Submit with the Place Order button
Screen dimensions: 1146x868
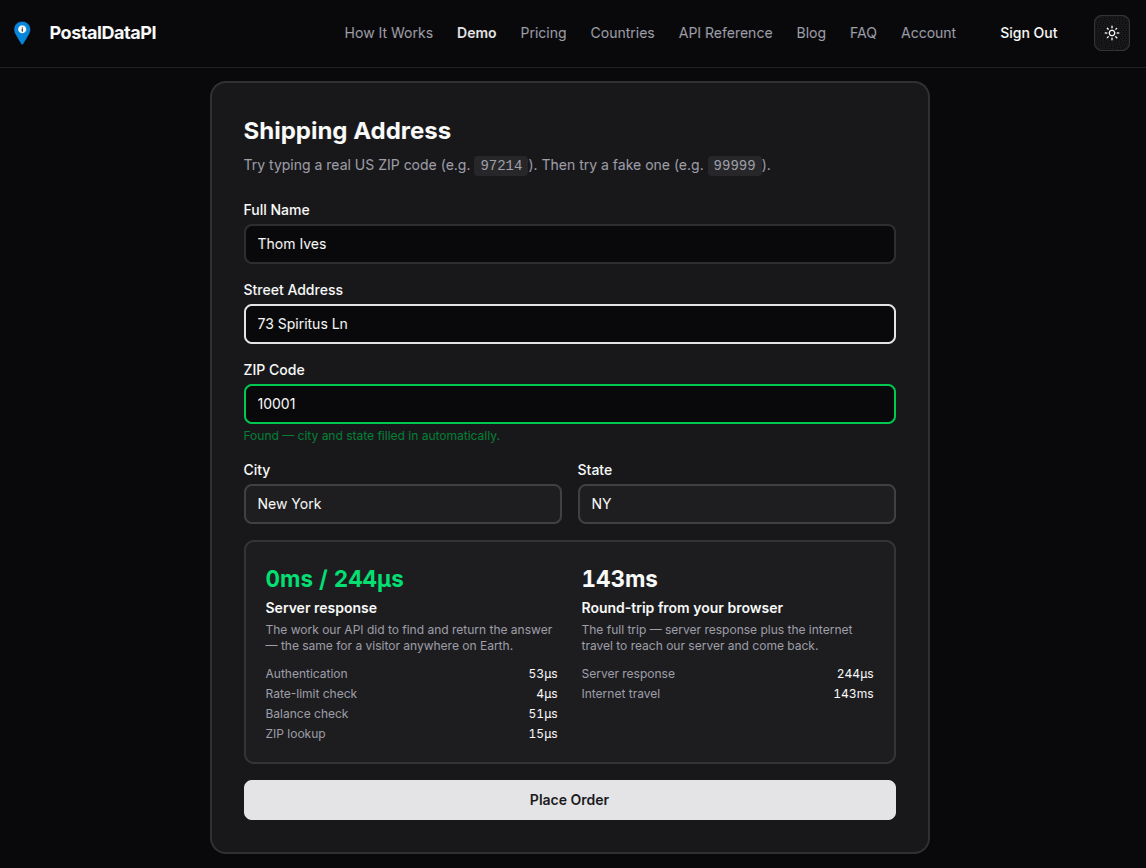pyautogui.click(x=569, y=800)
